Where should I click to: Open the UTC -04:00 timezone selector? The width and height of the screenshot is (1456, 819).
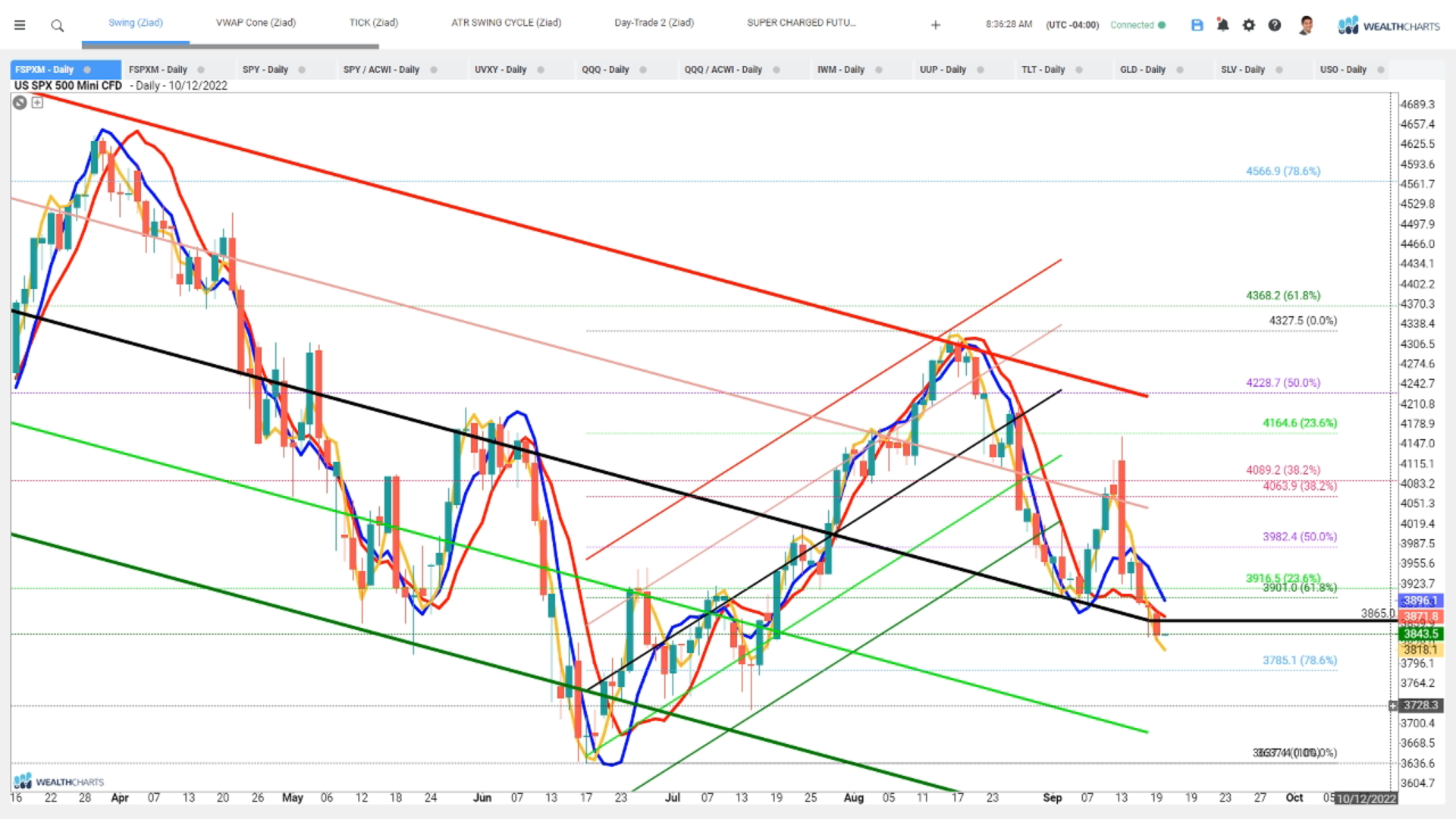[x=1072, y=25]
